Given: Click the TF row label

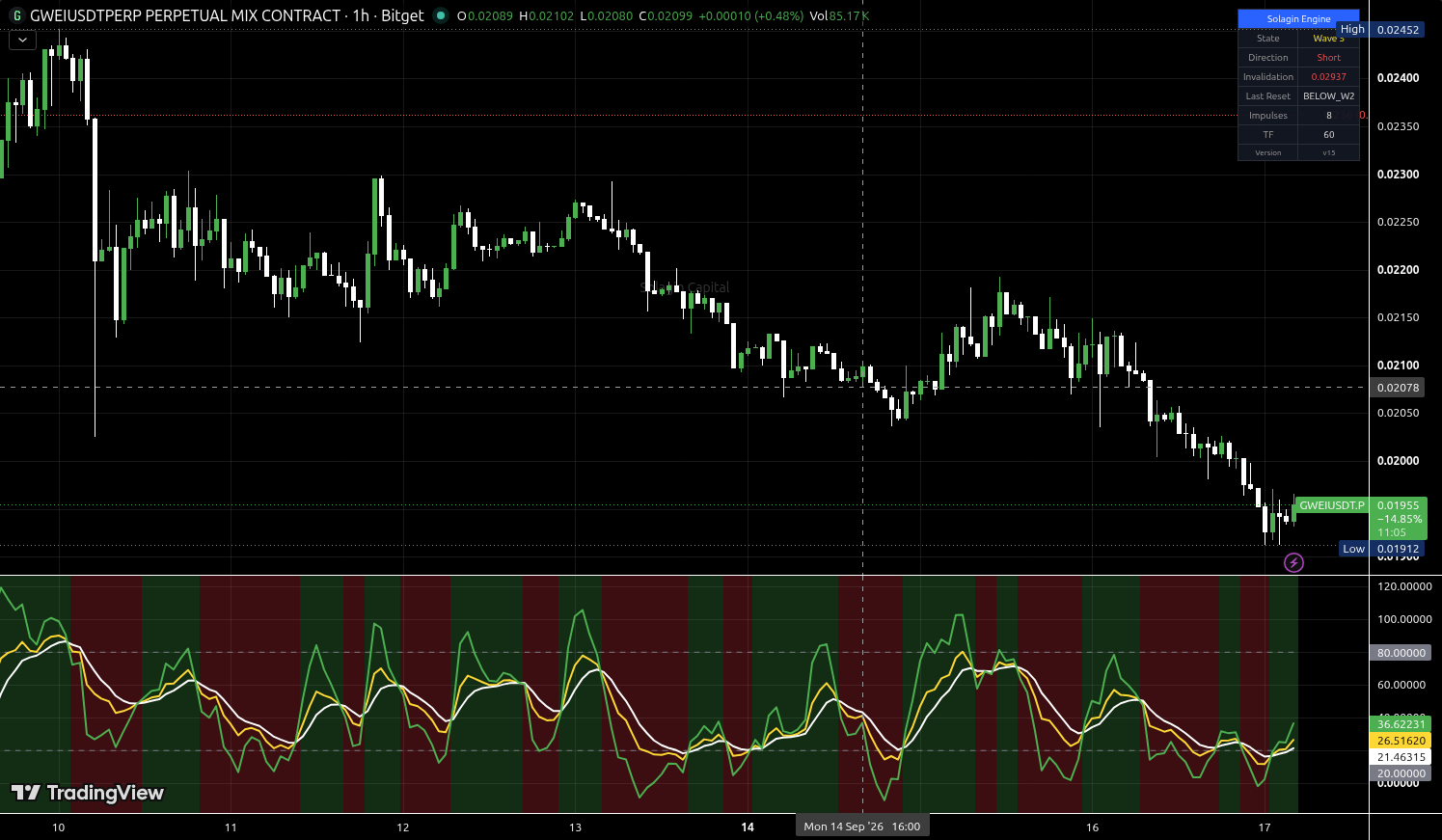Looking at the screenshot, I should click(1268, 135).
